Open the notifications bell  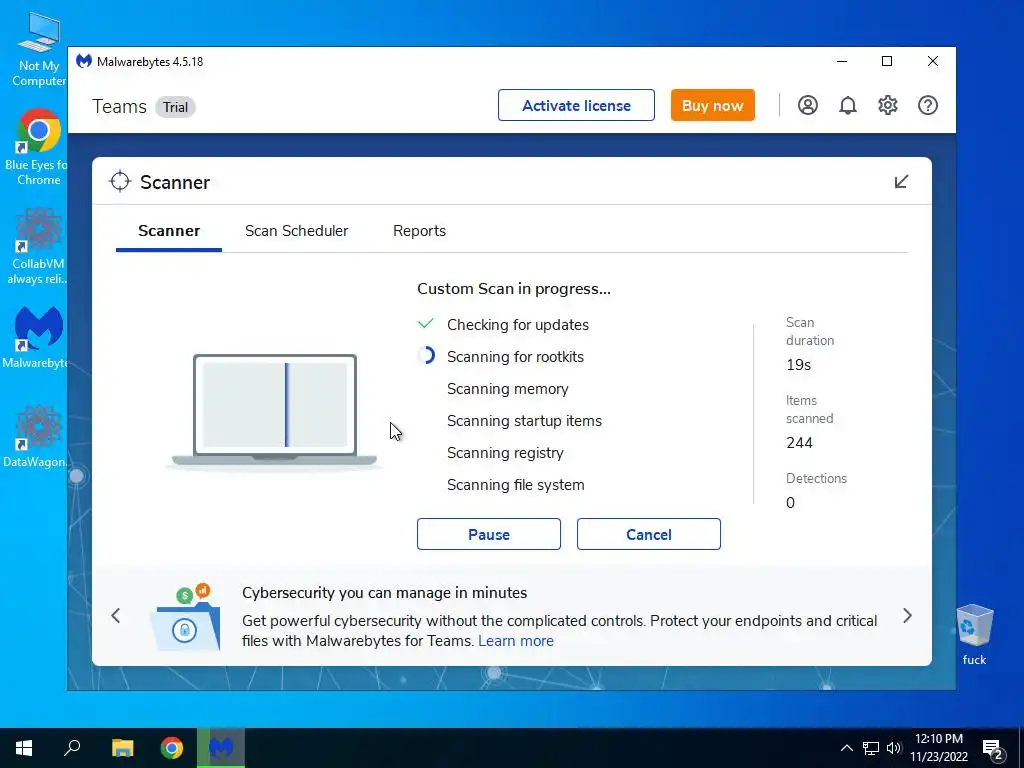(x=848, y=105)
